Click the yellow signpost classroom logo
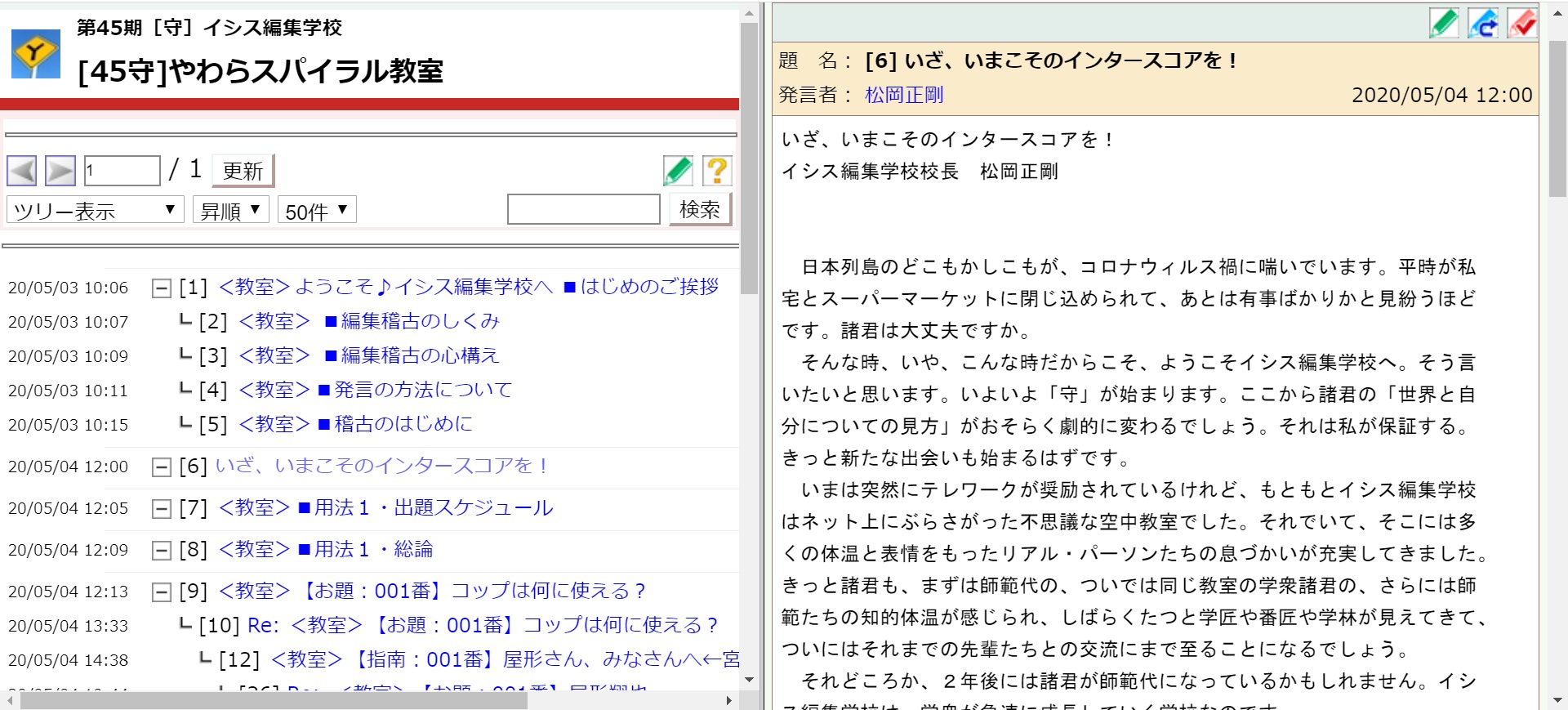1568x710 pixels. tap(36, 54)
